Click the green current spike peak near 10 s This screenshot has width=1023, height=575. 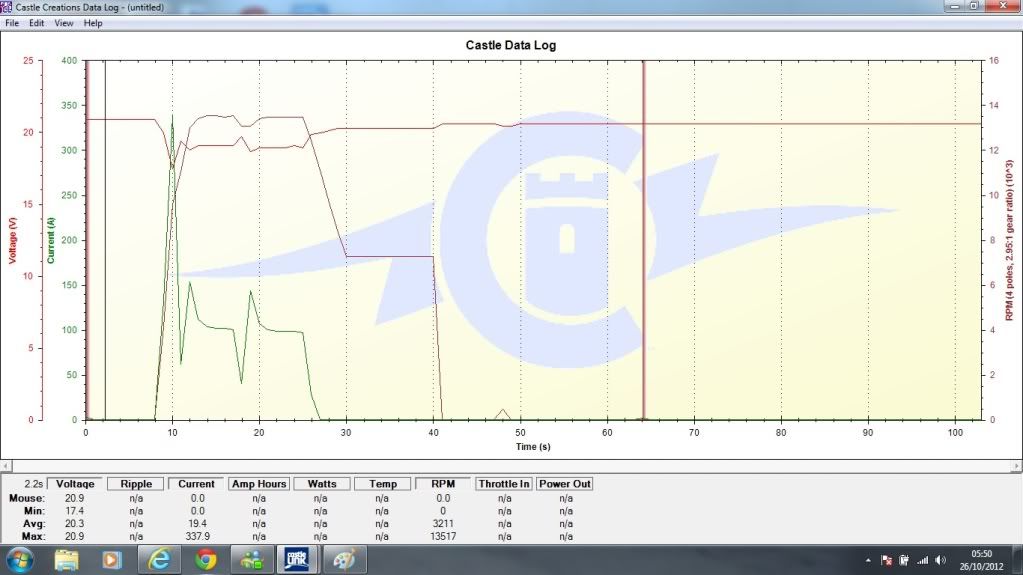[172, 117]
